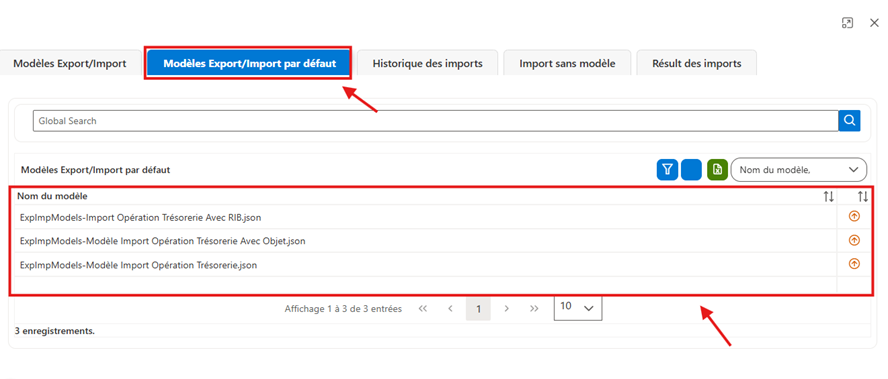This screenshot has height=379, width=888.
Task: Click page number 1 in pagination
Action: tap(479, 309)
